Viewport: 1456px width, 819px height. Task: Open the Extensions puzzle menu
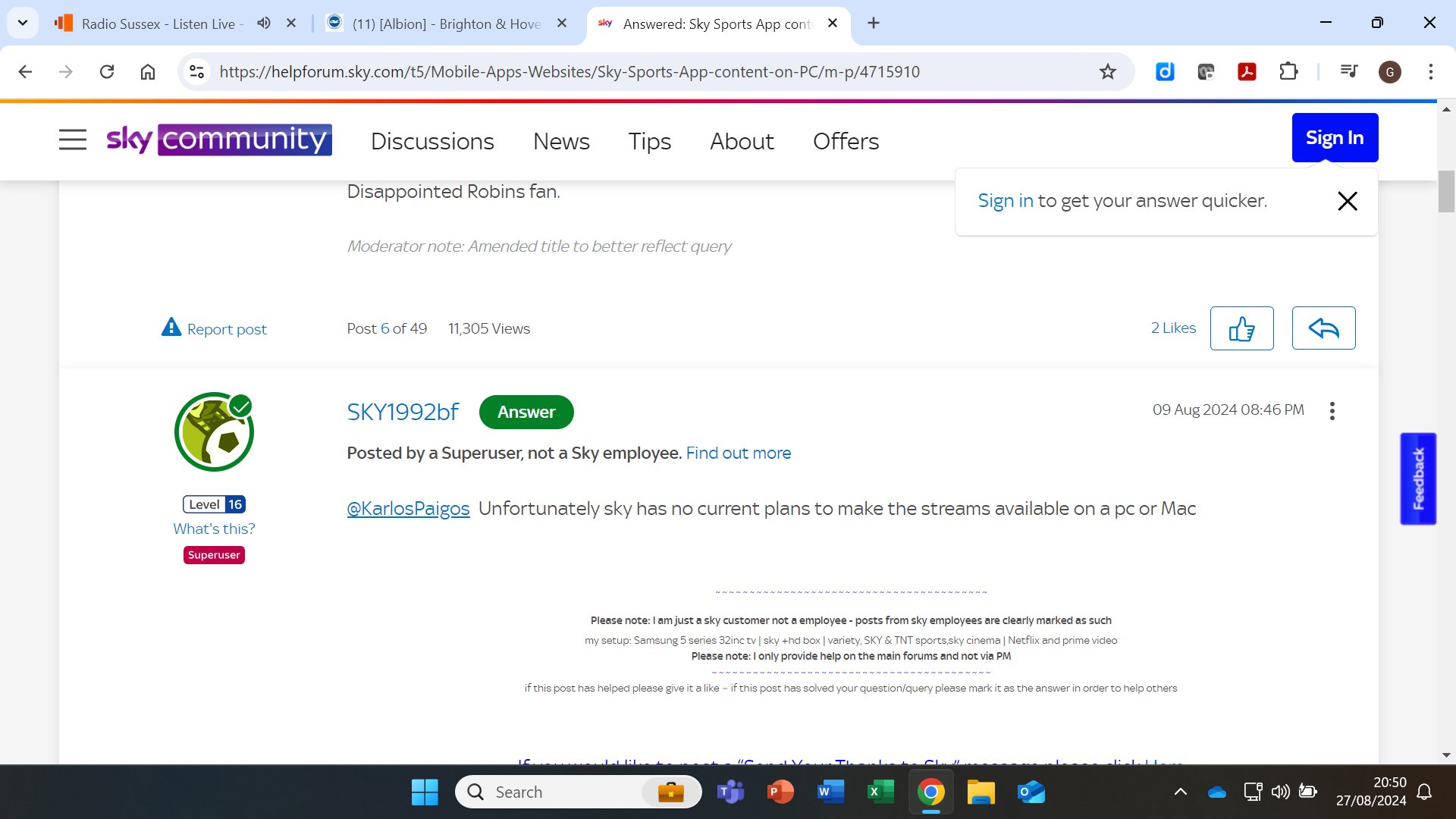pos(1288,71)
